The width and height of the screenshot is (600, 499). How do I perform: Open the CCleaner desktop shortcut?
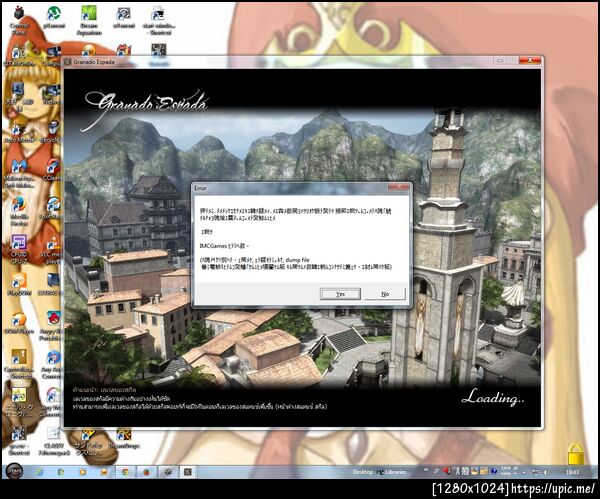(53, 170)
